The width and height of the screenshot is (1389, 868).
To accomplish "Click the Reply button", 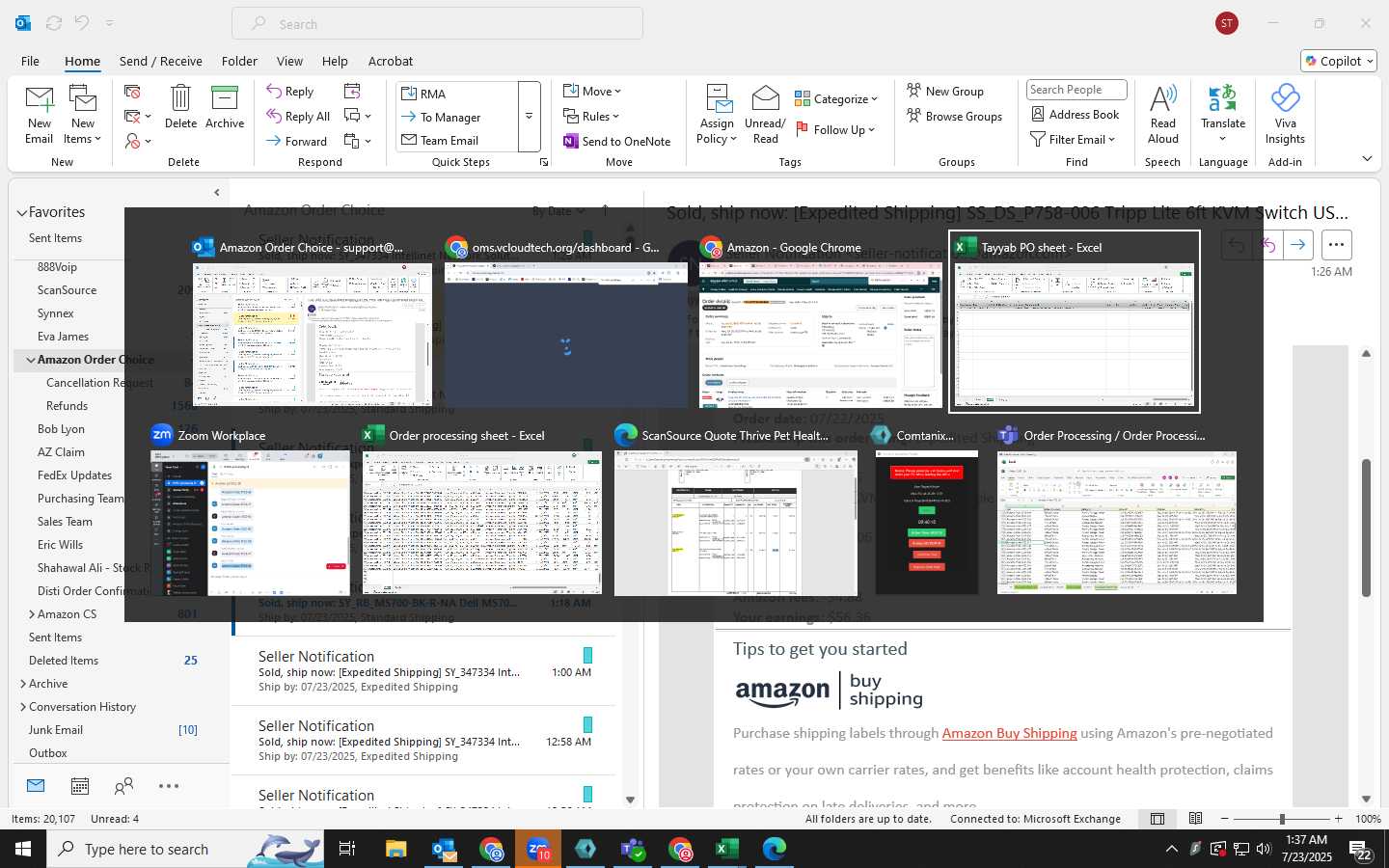I will point(290,91).
